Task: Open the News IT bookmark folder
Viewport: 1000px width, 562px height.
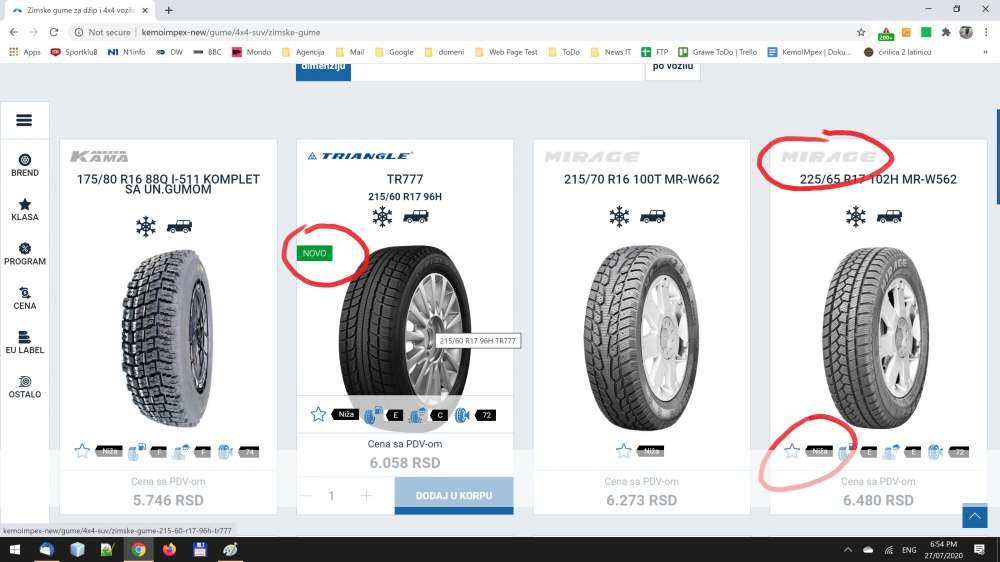Action: (611, 52)
